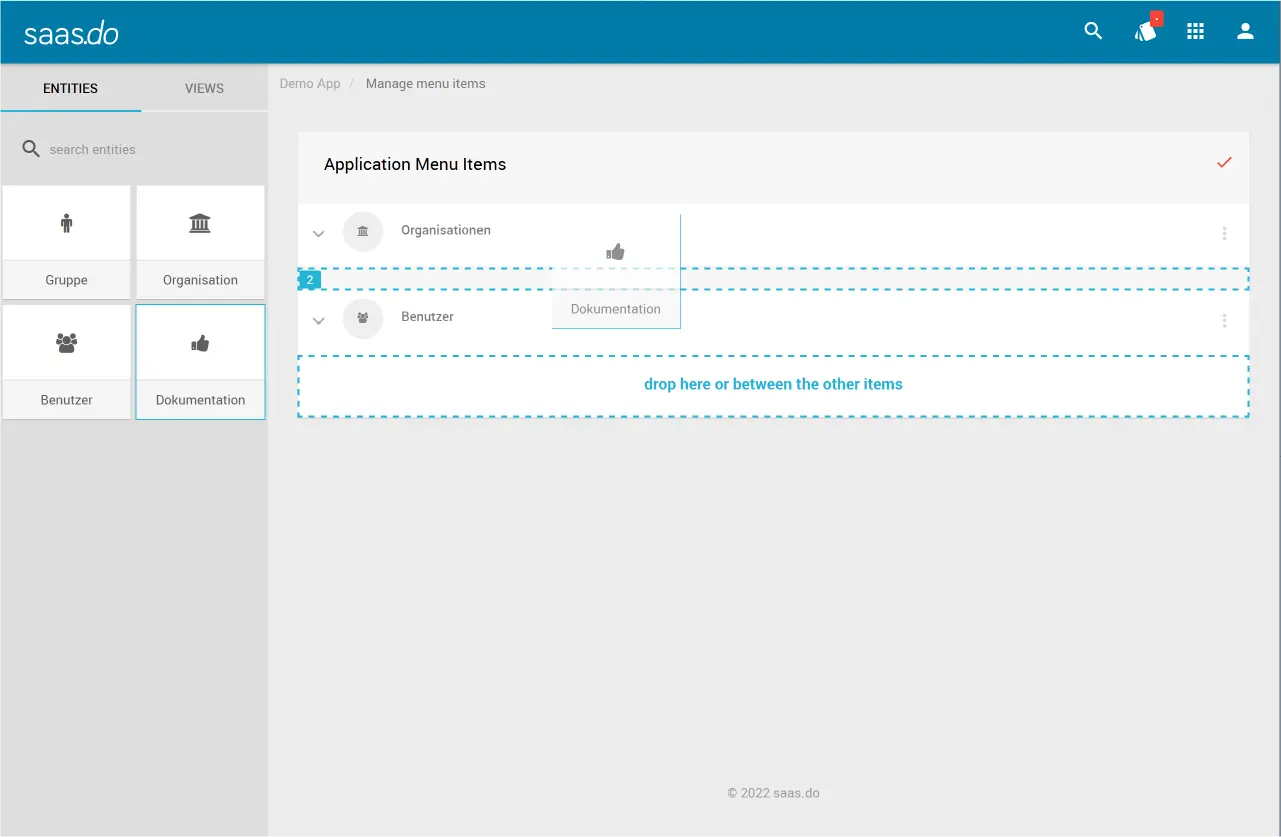Click the Benutzer group icon circle
The width and height of the screenshot is (1281, 837).
pos(363,318)
